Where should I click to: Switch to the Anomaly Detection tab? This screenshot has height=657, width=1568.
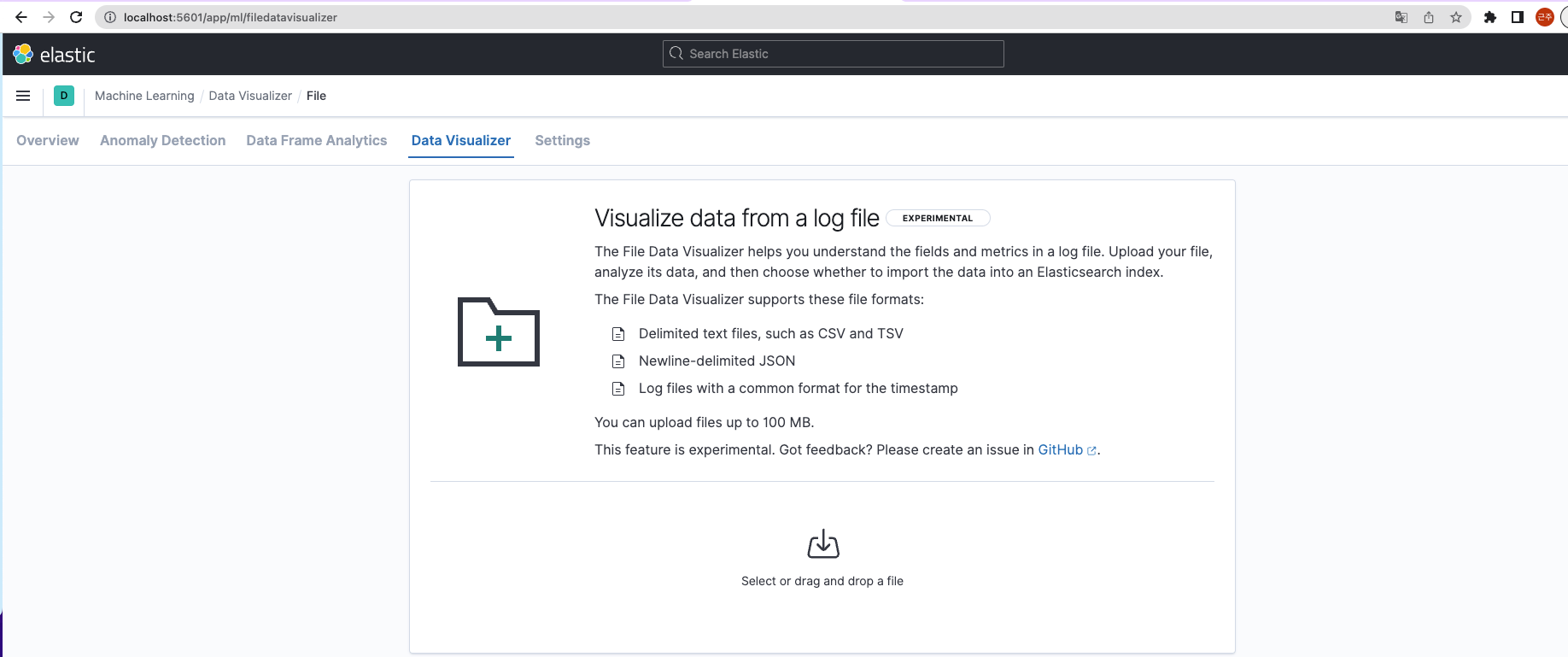coord(163,140)
